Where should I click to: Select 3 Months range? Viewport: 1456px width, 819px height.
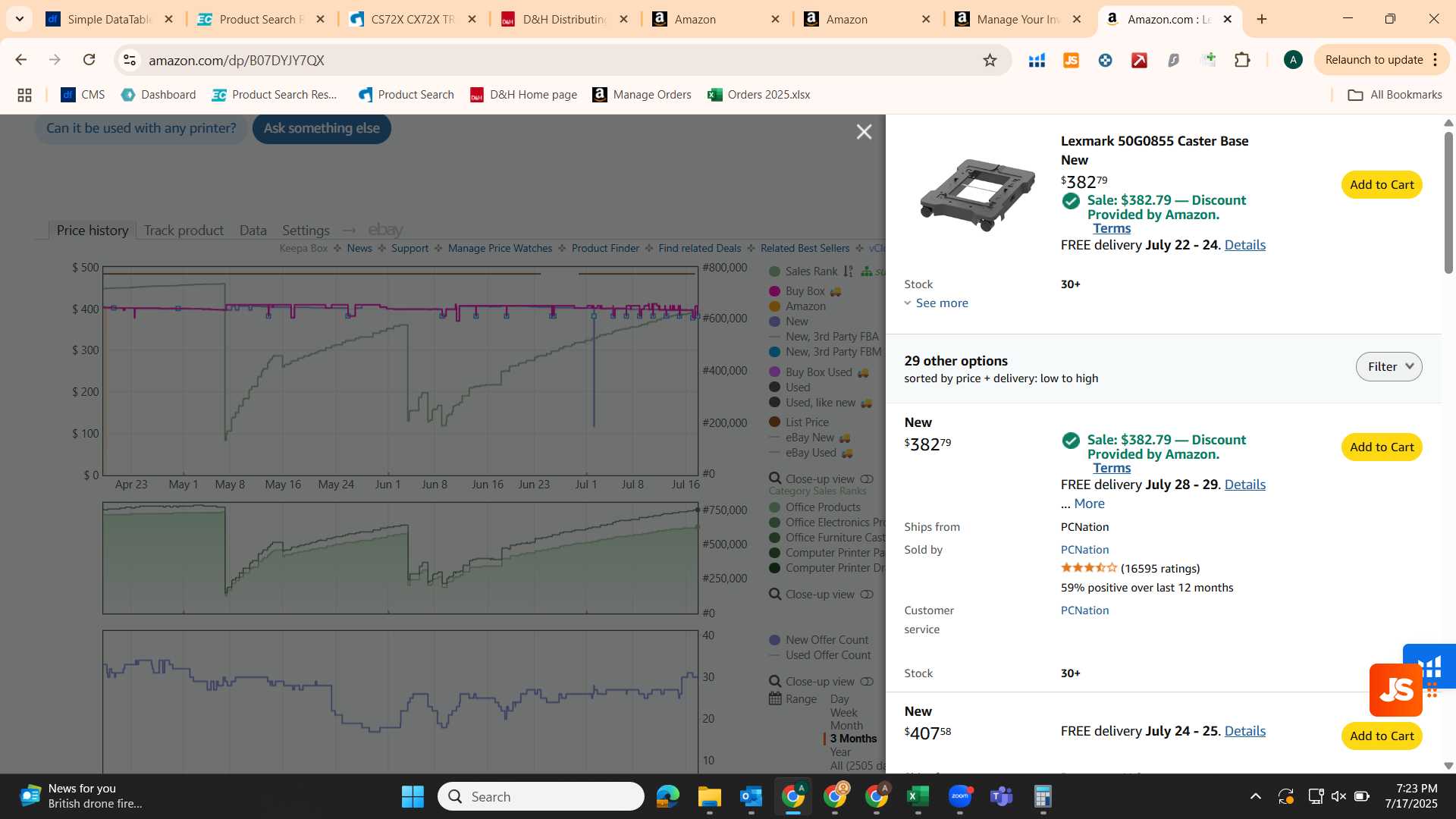coord(853,739)
